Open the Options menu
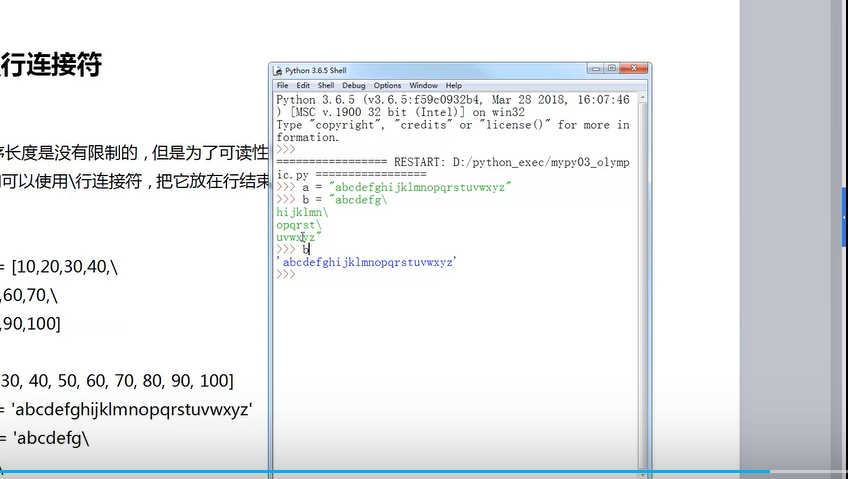 (x=387, y=85)
